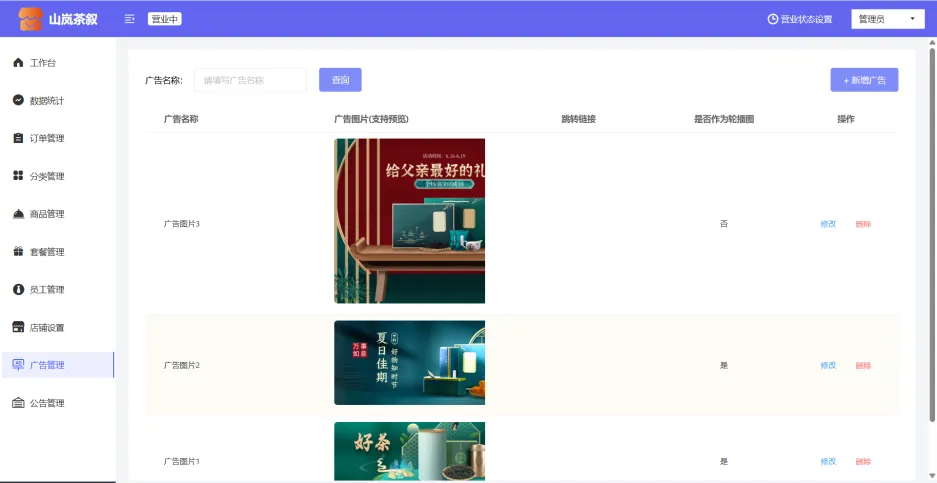
Task: Preview the 广告图片3 thumbnail image
Action: pos(409,221)
